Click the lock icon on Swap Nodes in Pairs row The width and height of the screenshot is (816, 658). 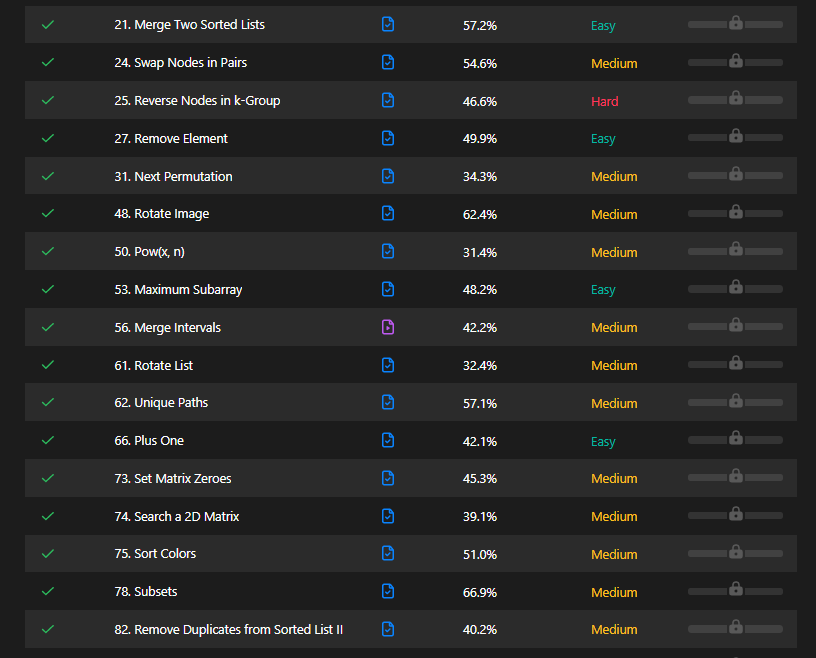tap(735, 61)
